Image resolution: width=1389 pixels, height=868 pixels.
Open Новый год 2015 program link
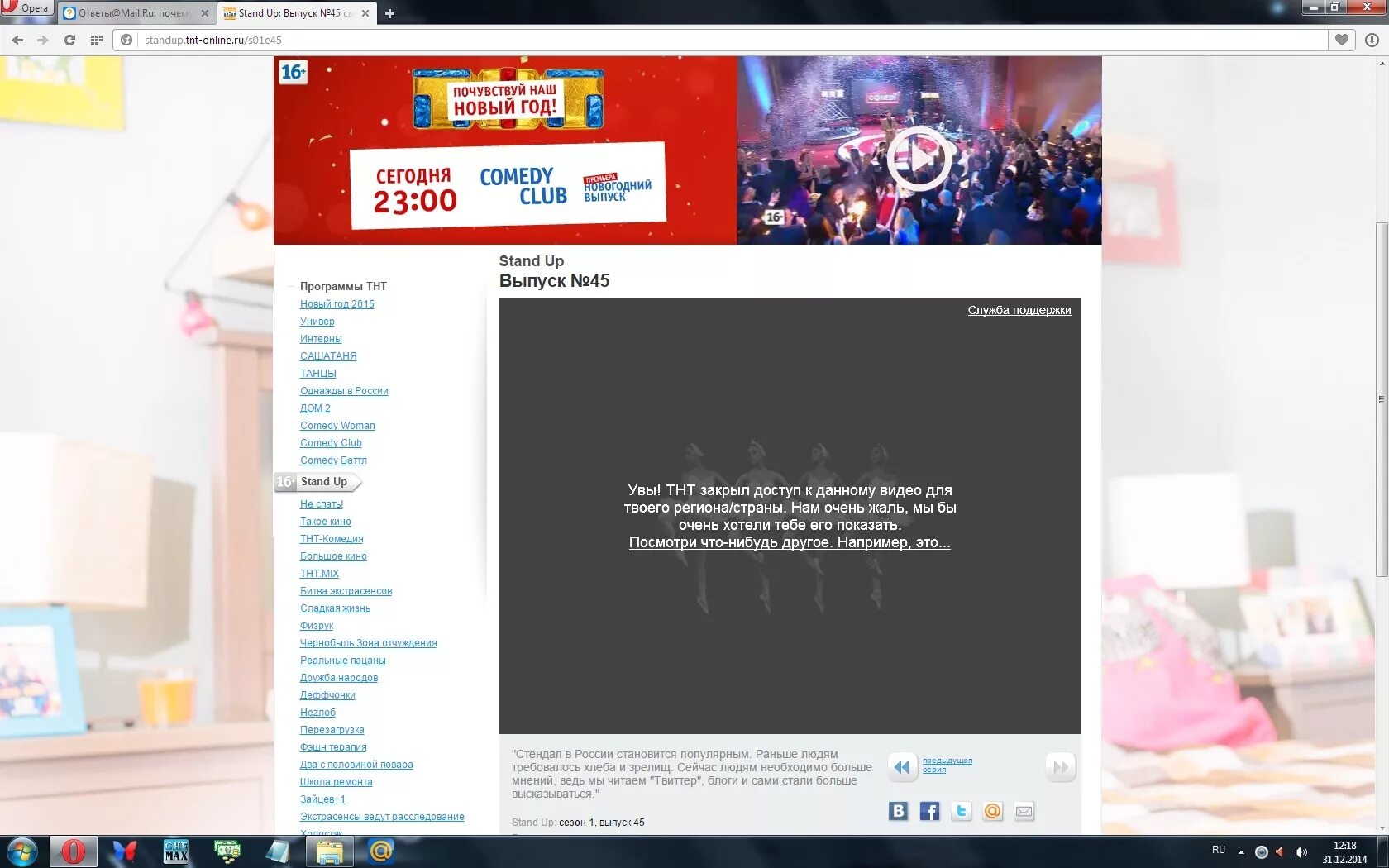click(x=337, y=304)
